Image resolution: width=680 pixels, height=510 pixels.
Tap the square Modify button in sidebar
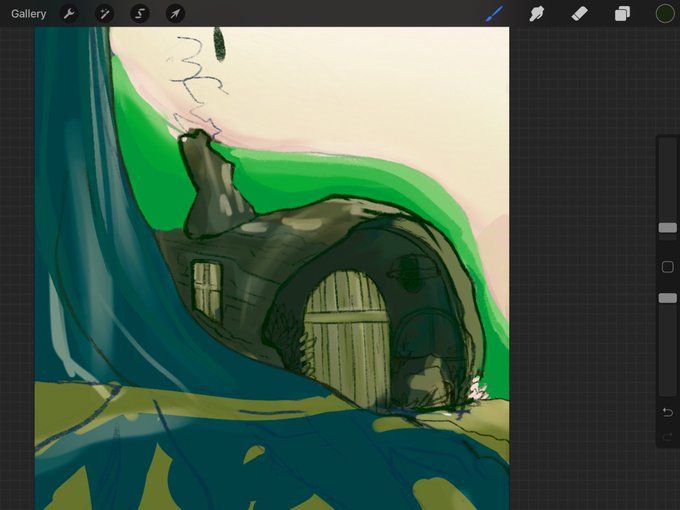coord(667,267)
